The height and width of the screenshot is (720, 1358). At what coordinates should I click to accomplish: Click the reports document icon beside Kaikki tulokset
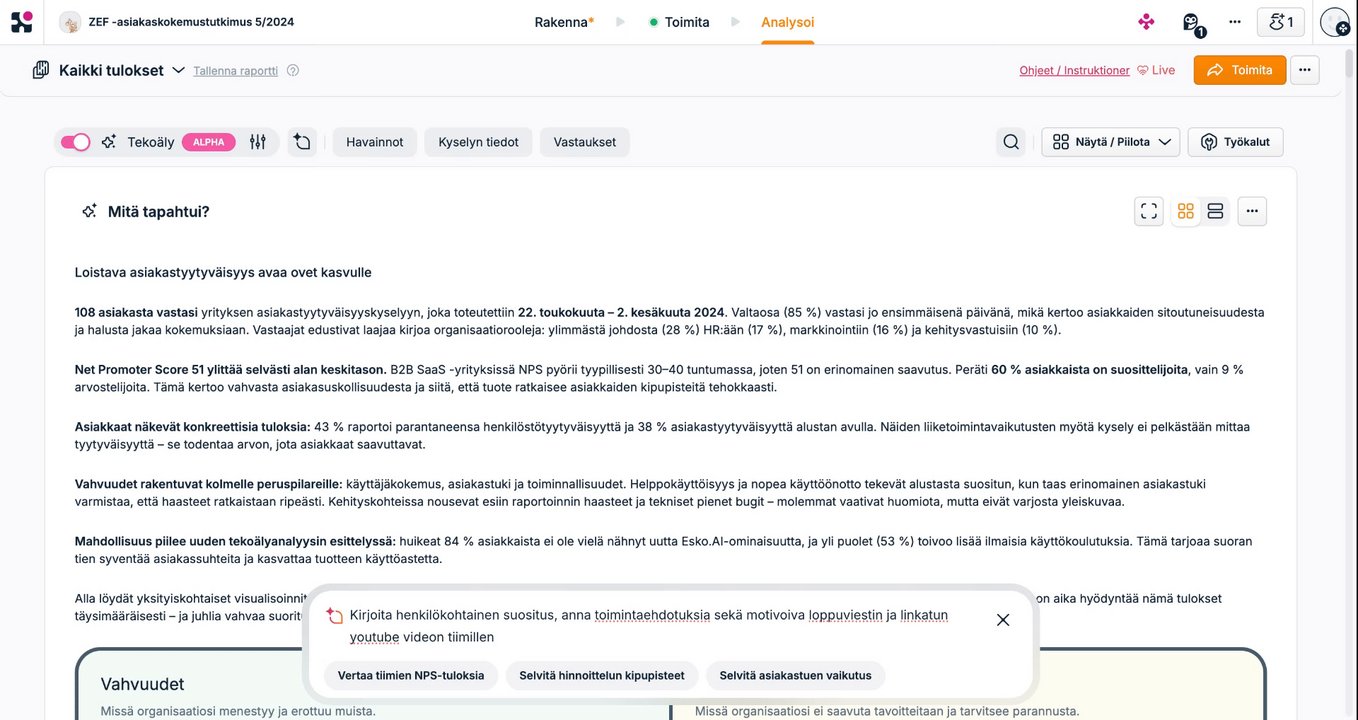(x=41, y=70)
